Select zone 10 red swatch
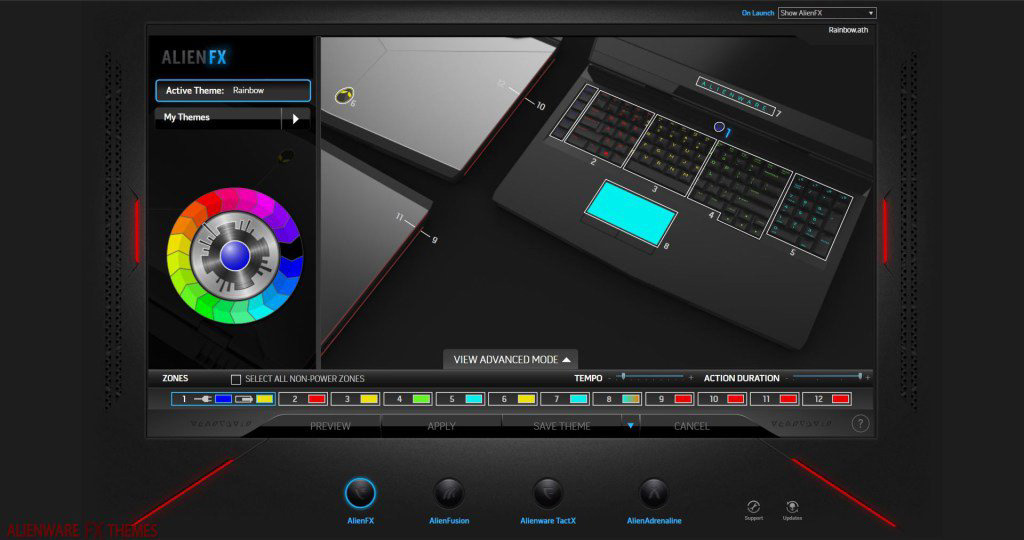 point(735,399)
